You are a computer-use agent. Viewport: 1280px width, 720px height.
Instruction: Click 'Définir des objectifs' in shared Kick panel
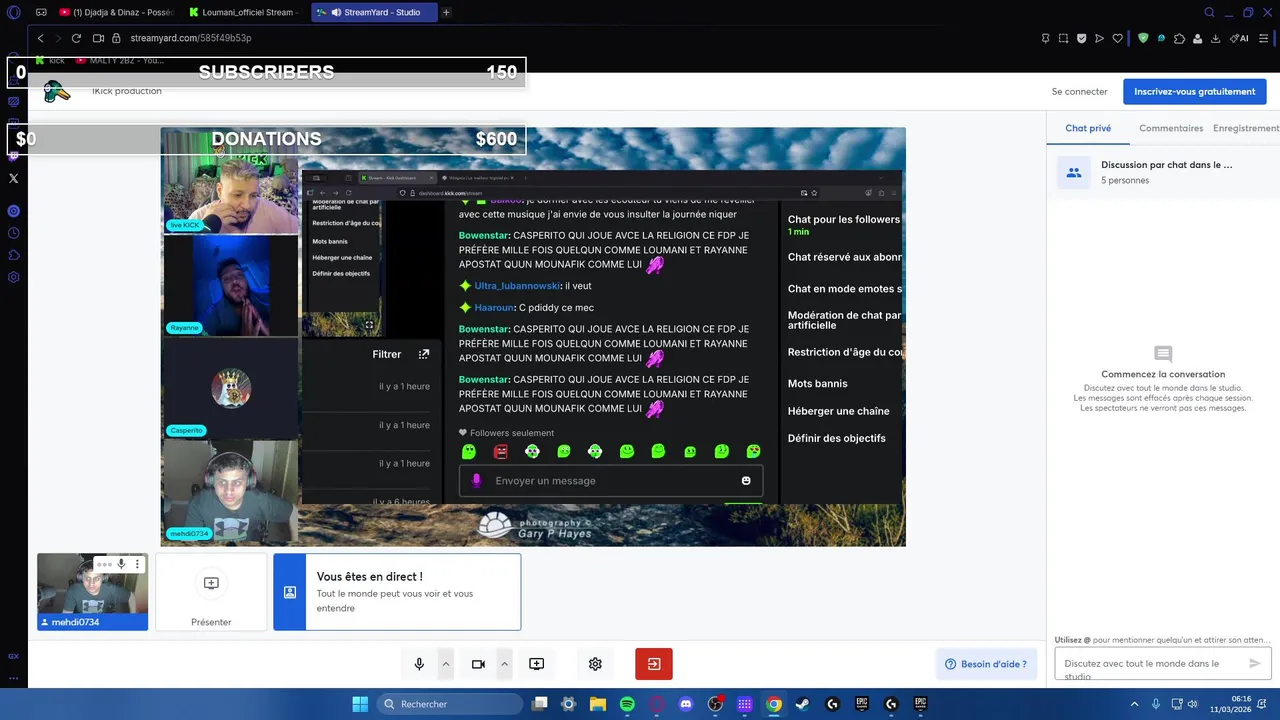pyautogui.click(x=836, y=438)
